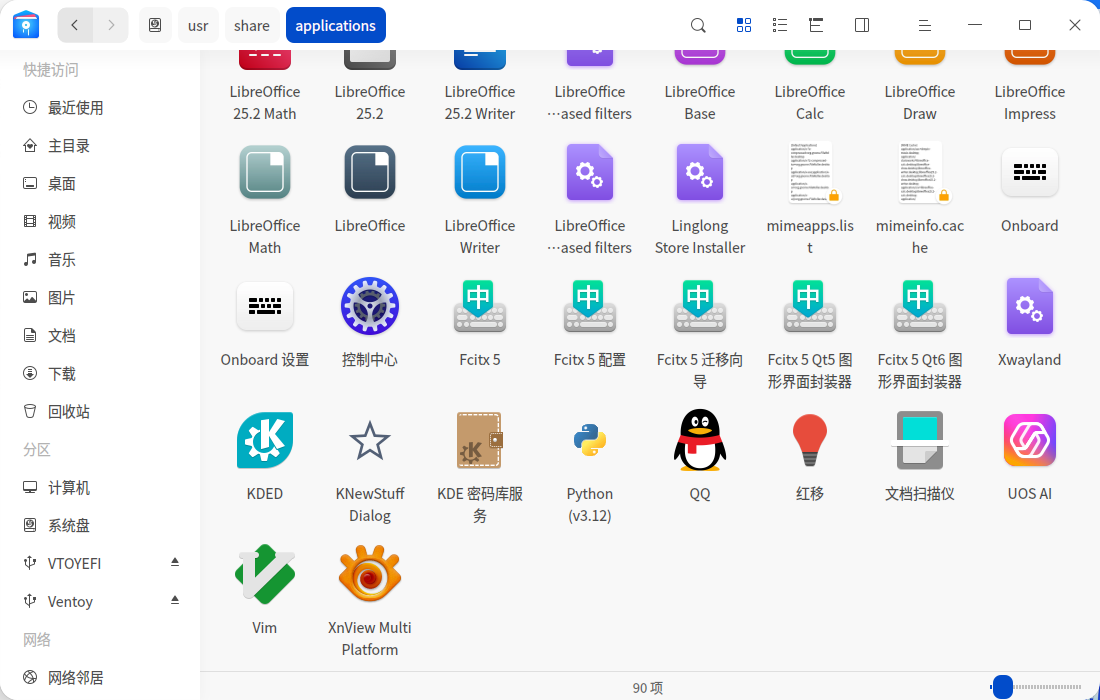Go back with the back arrow button
Viewport: 1100px width, 700px height.
click(x=75, y=25)
